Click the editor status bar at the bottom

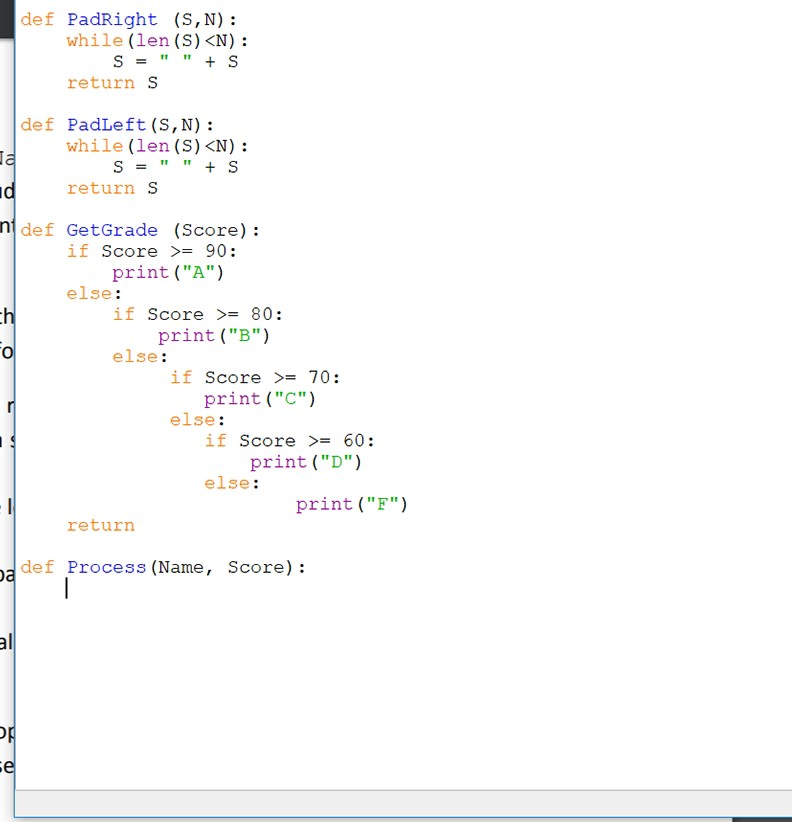403,804
